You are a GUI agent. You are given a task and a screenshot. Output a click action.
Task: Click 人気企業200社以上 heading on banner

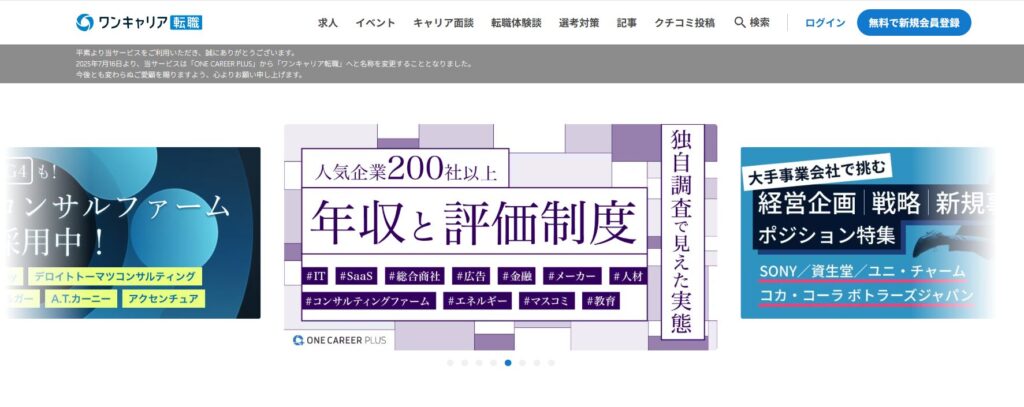(405, 171)
